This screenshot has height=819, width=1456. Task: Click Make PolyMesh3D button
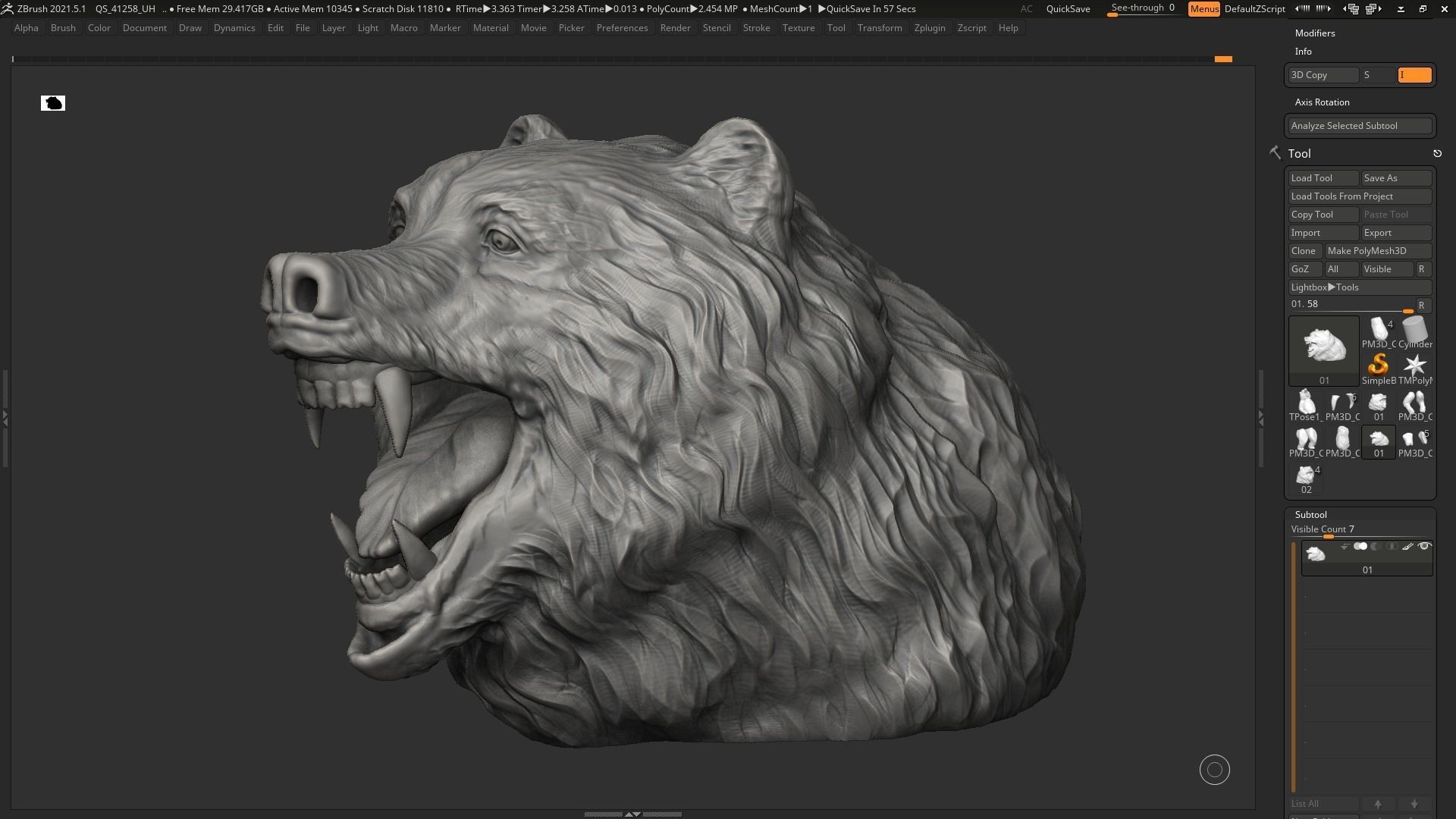[x=1379, y=251]
